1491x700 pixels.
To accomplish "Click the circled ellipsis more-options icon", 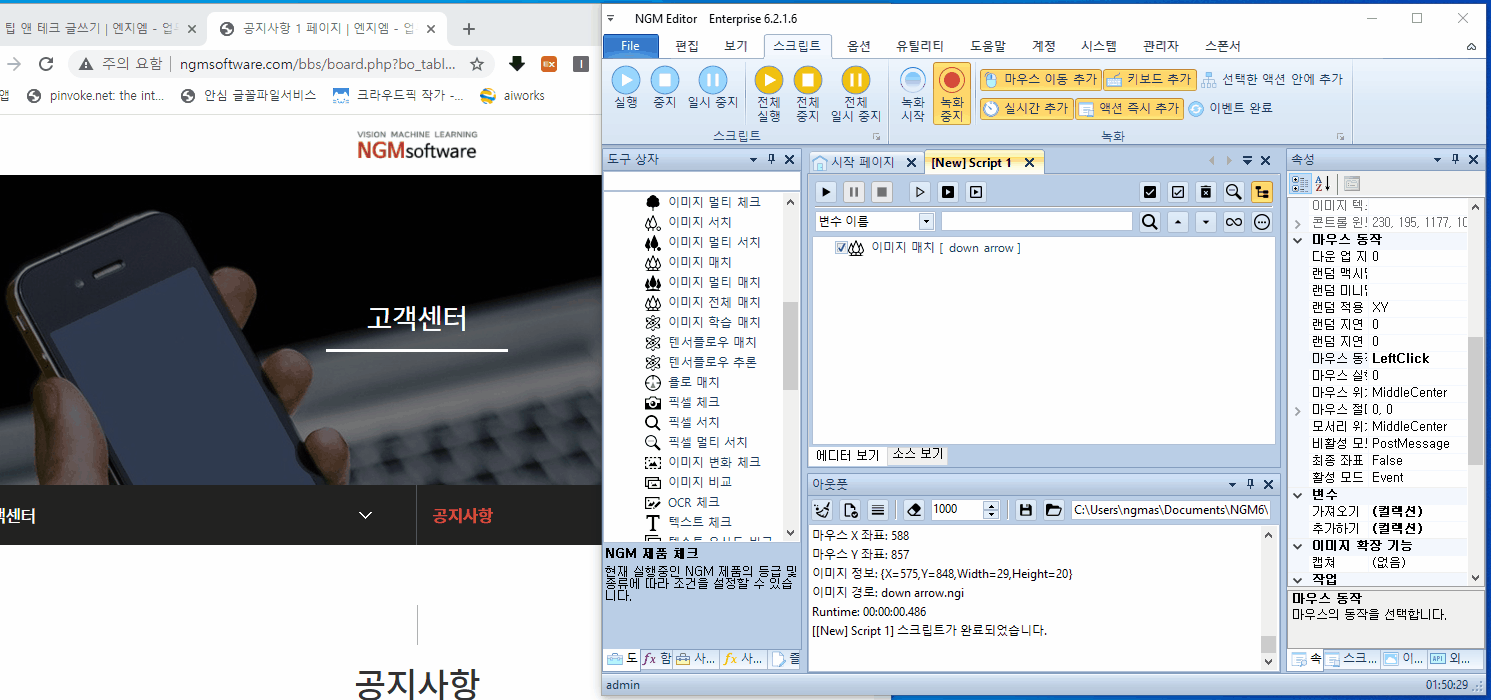I will point(1262,222).
